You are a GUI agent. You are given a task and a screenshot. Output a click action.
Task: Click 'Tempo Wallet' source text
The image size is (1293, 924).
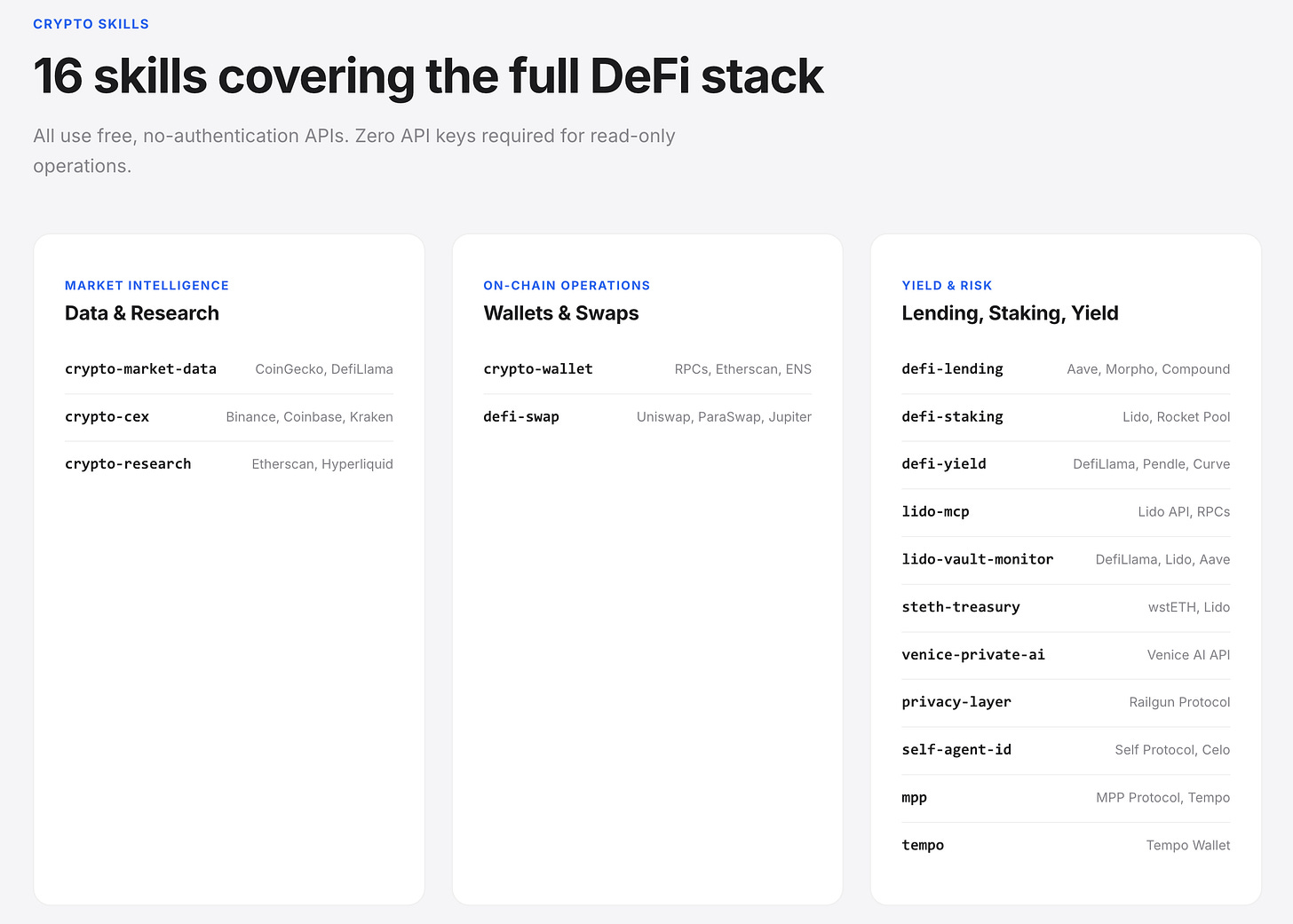pos(1188,845)
